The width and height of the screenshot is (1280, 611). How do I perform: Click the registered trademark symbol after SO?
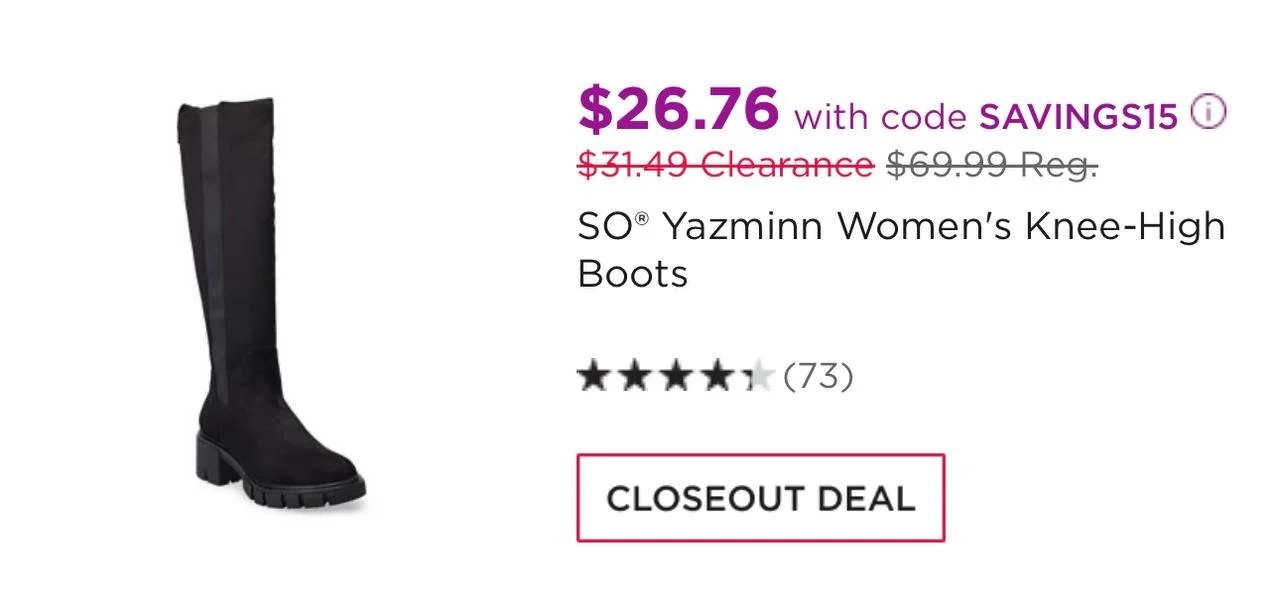point(643,220)
